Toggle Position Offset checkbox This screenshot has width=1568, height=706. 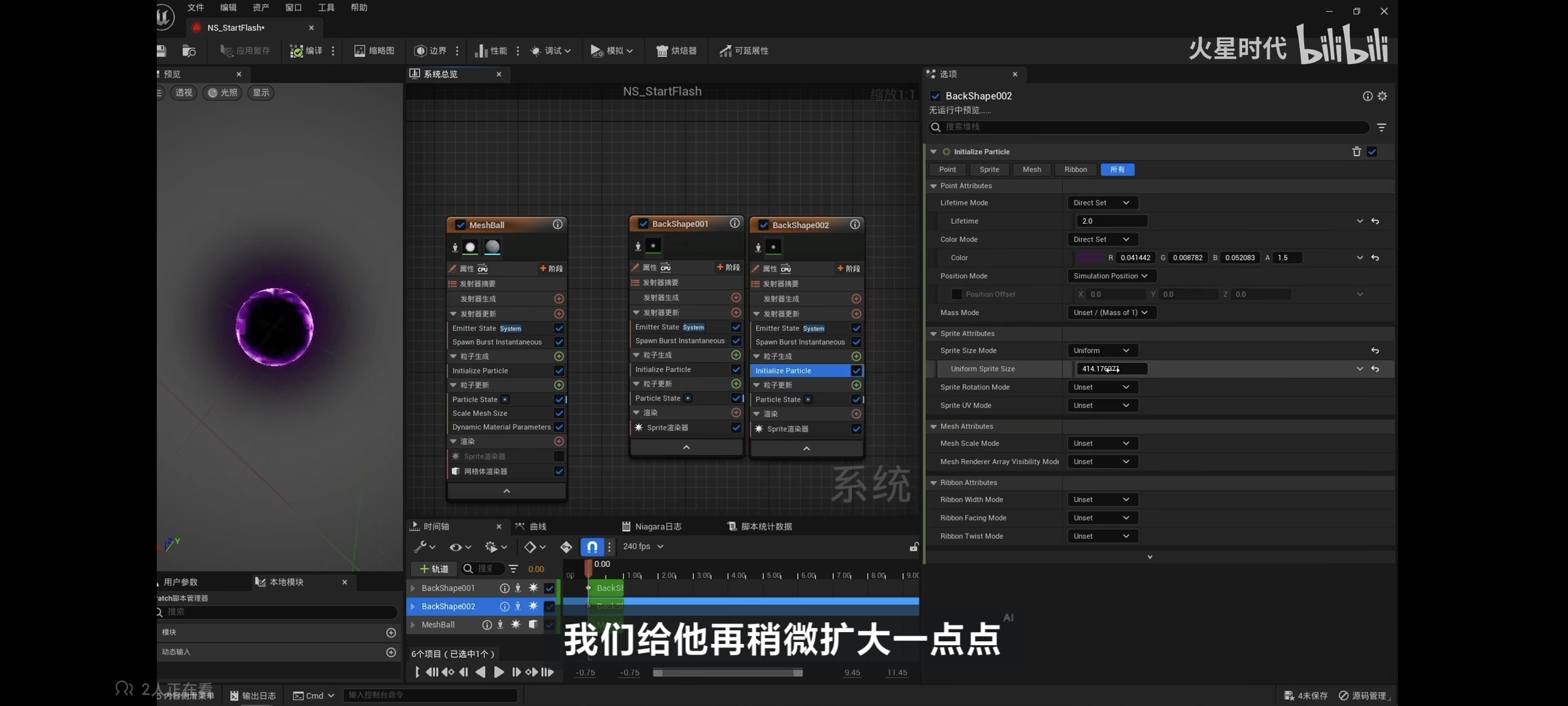click(956, 294)
